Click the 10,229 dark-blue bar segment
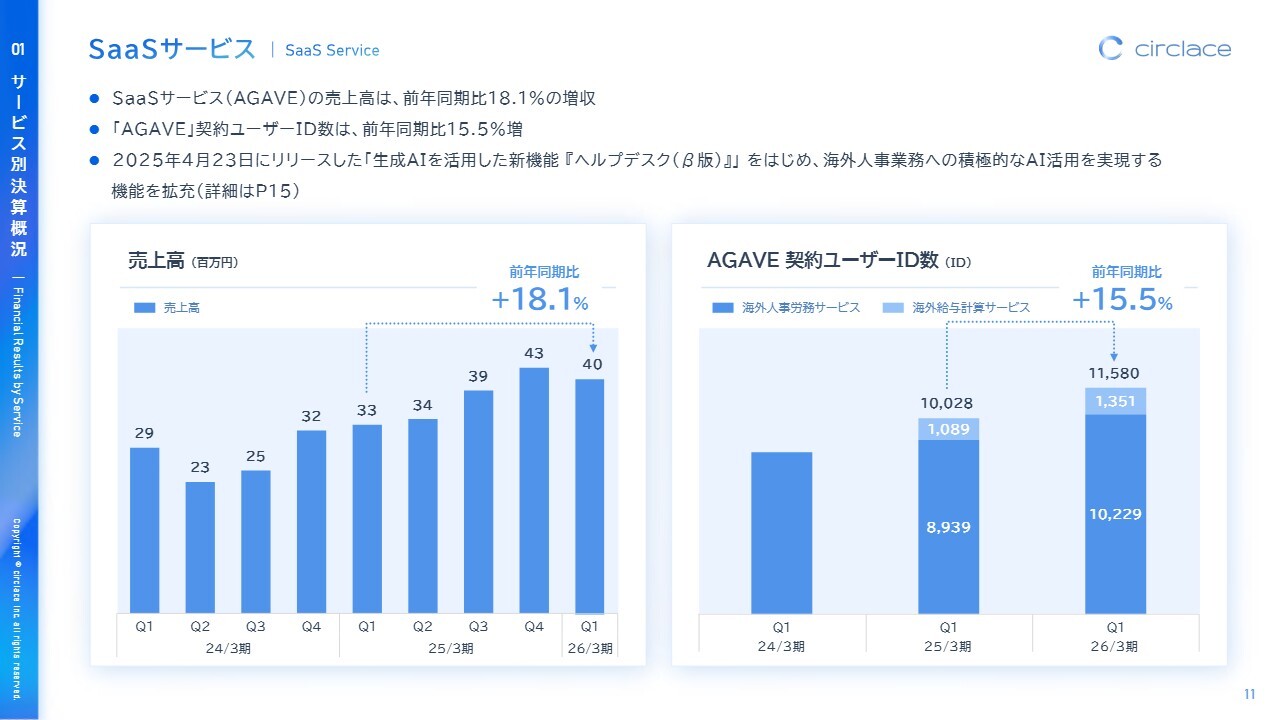The height and width of the screenshot is (720, 1280). click(1115, 514)
